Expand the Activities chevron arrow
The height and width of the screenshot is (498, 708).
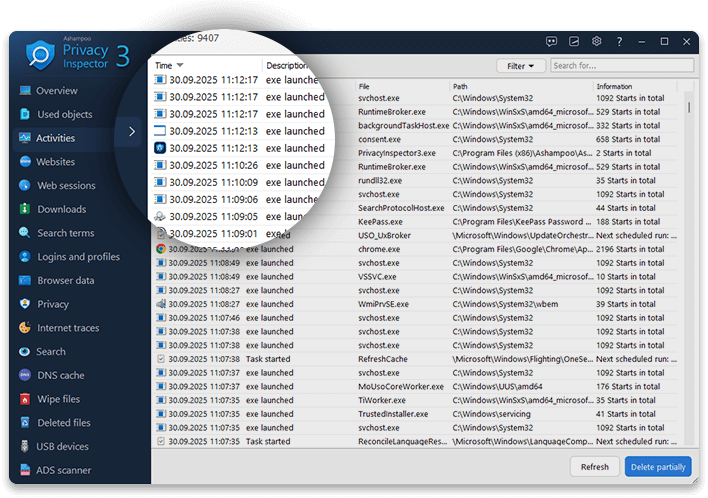point(132,132)
